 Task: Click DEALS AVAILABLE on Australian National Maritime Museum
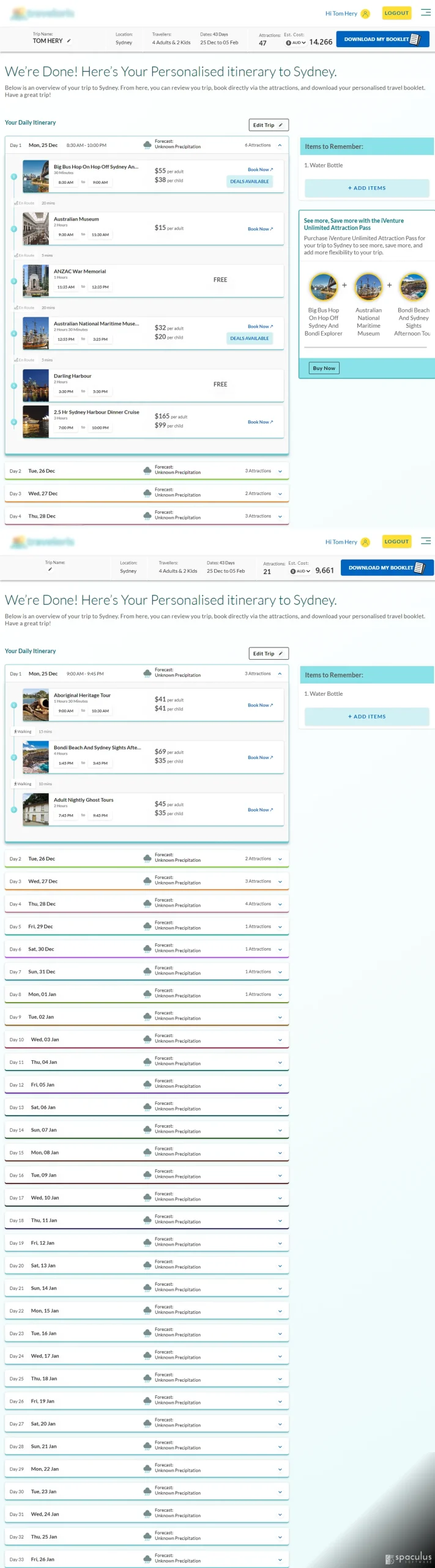(x=250, y=338)
